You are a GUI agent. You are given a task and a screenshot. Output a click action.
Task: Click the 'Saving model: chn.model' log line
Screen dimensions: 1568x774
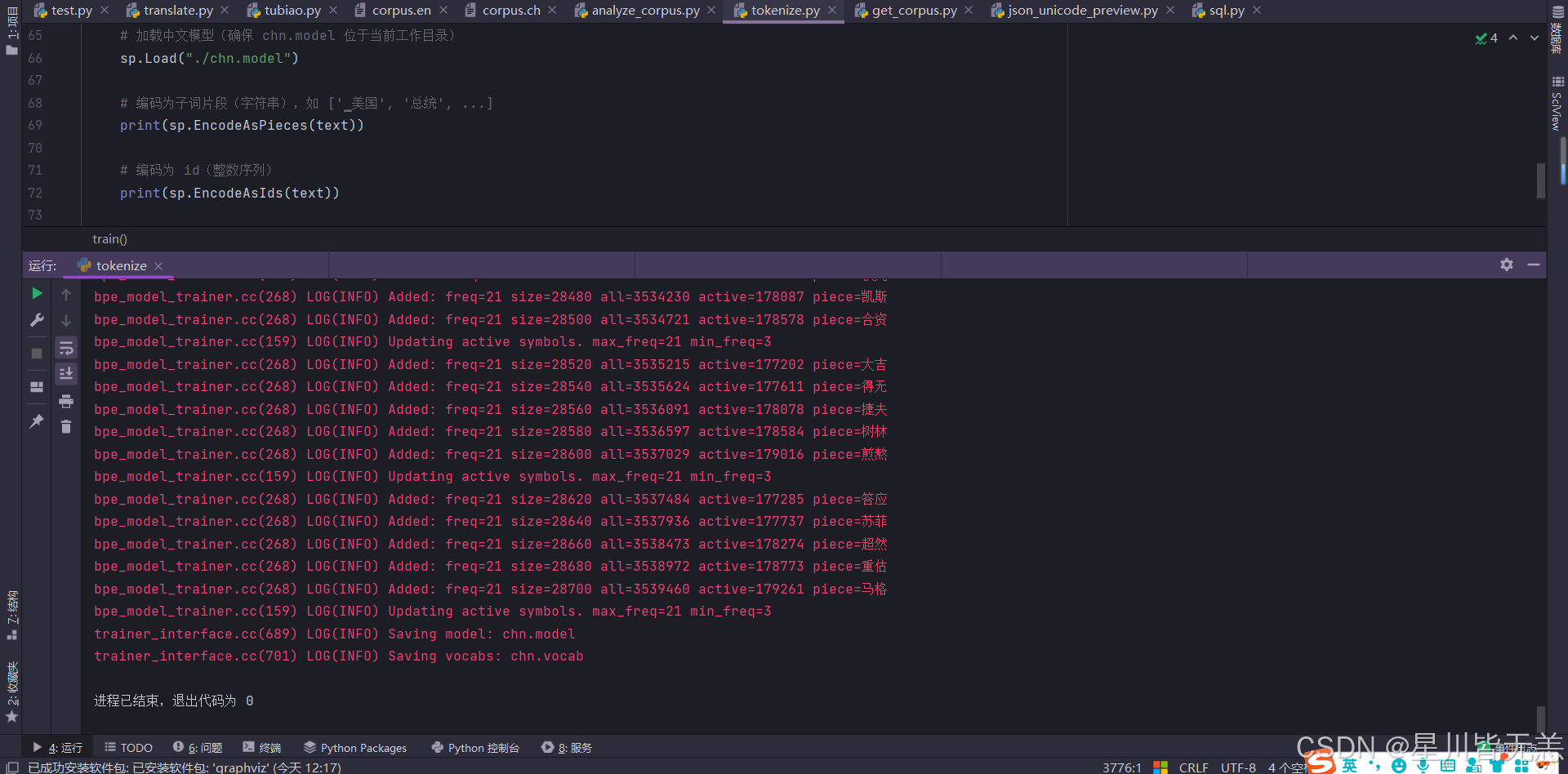click(x=335, y=634)
